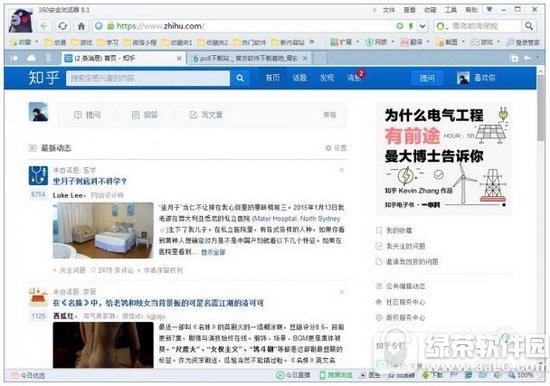Open 我的收藏 in right sidebar

click(x=394, y=230)
